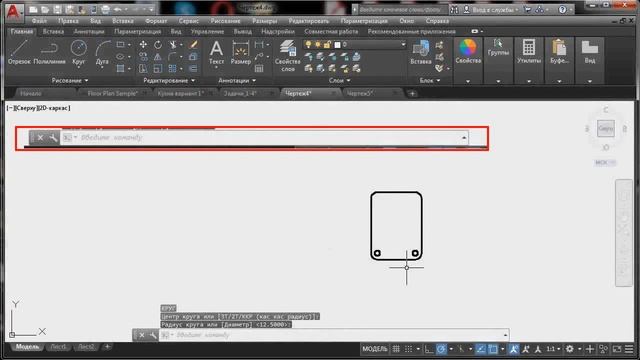The width and height of the screenshot is (640, 360).
Task: Click the print icon in quick access
Action: (105, 9)
